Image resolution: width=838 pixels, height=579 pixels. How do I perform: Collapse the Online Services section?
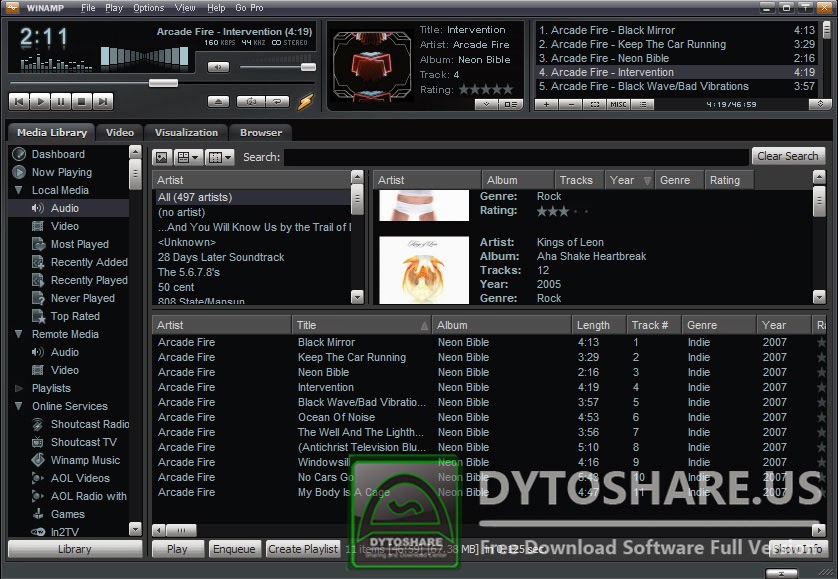(17, 406)
